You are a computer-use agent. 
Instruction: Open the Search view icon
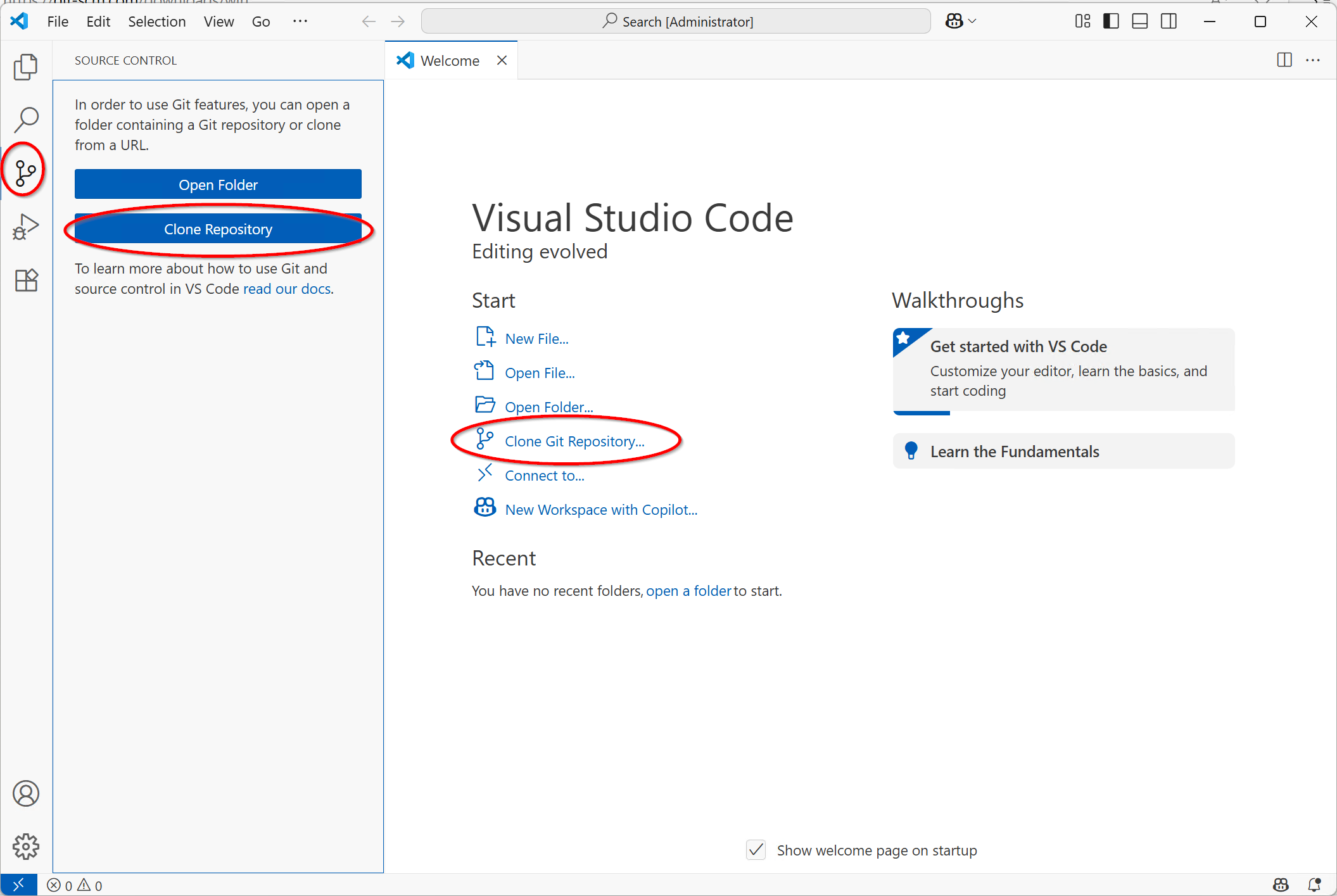pos(26,119)
